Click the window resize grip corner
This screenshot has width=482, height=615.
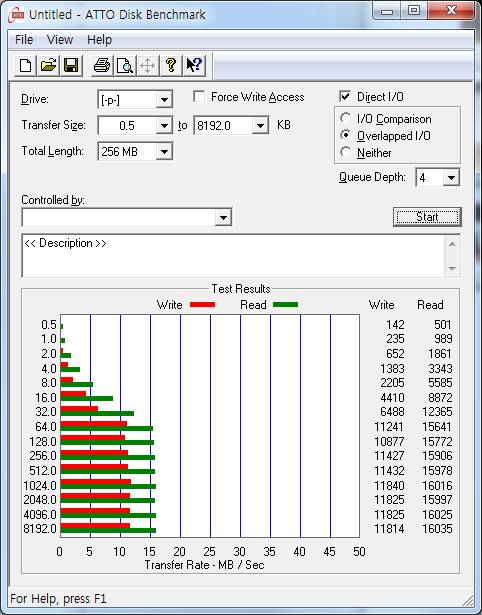tap(467, 600)
